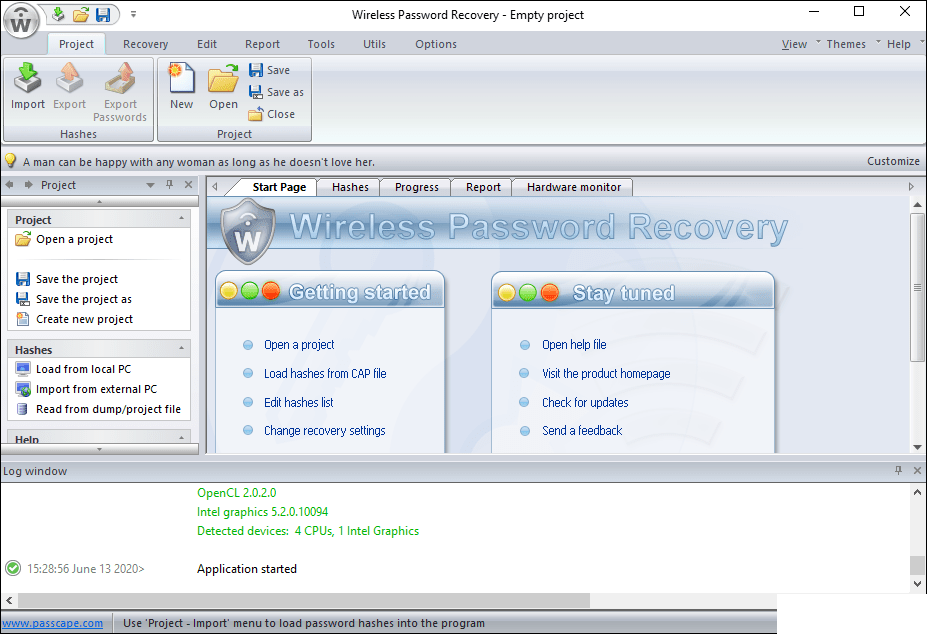Open the www.passcape.com status bar link
Screen dimensions: 927x634
[52, 623]
